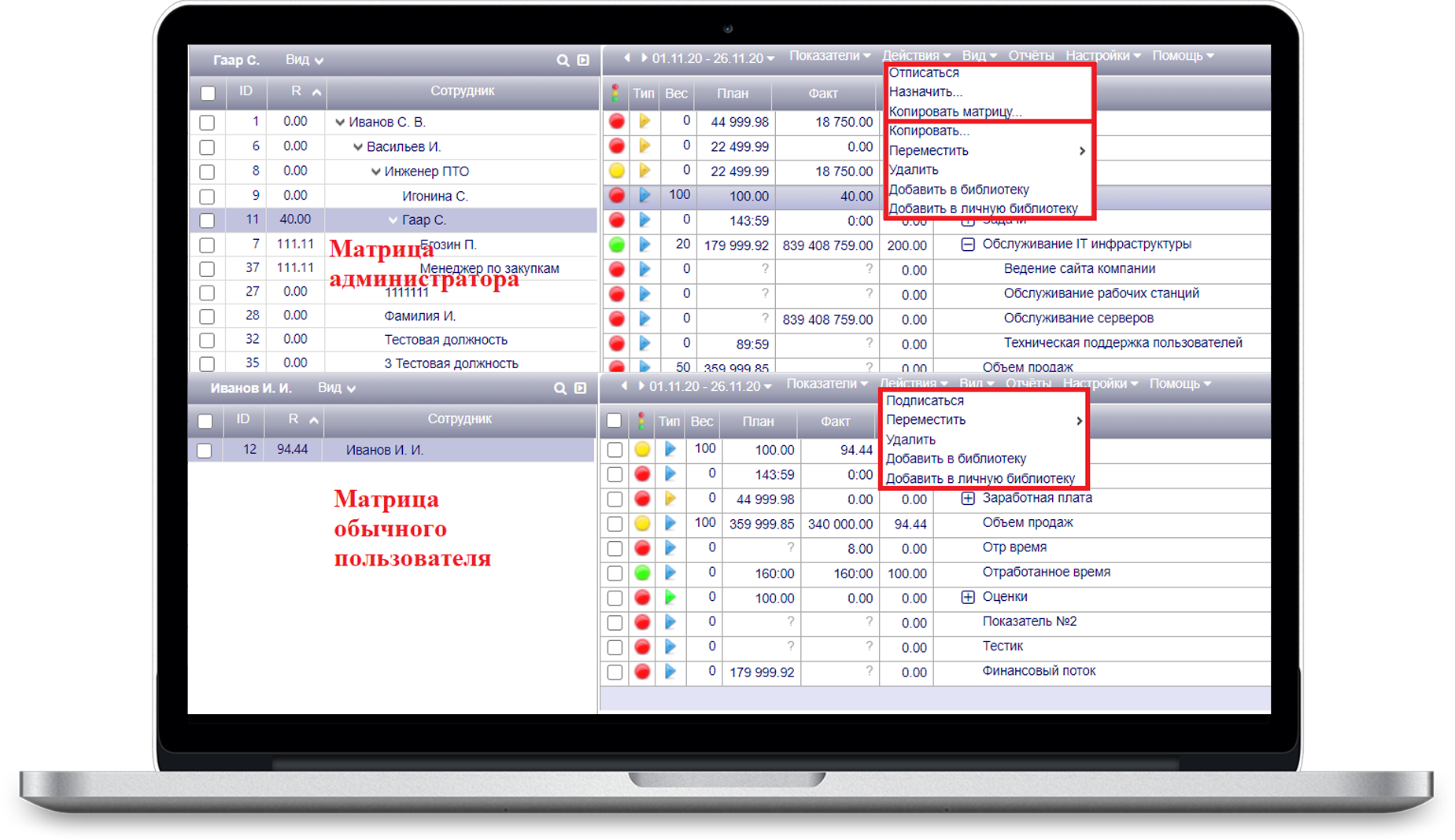Open the Отчёты menu in the top matrix
The width and height of the screenshot is (1455, 840).
(1031, 56)
